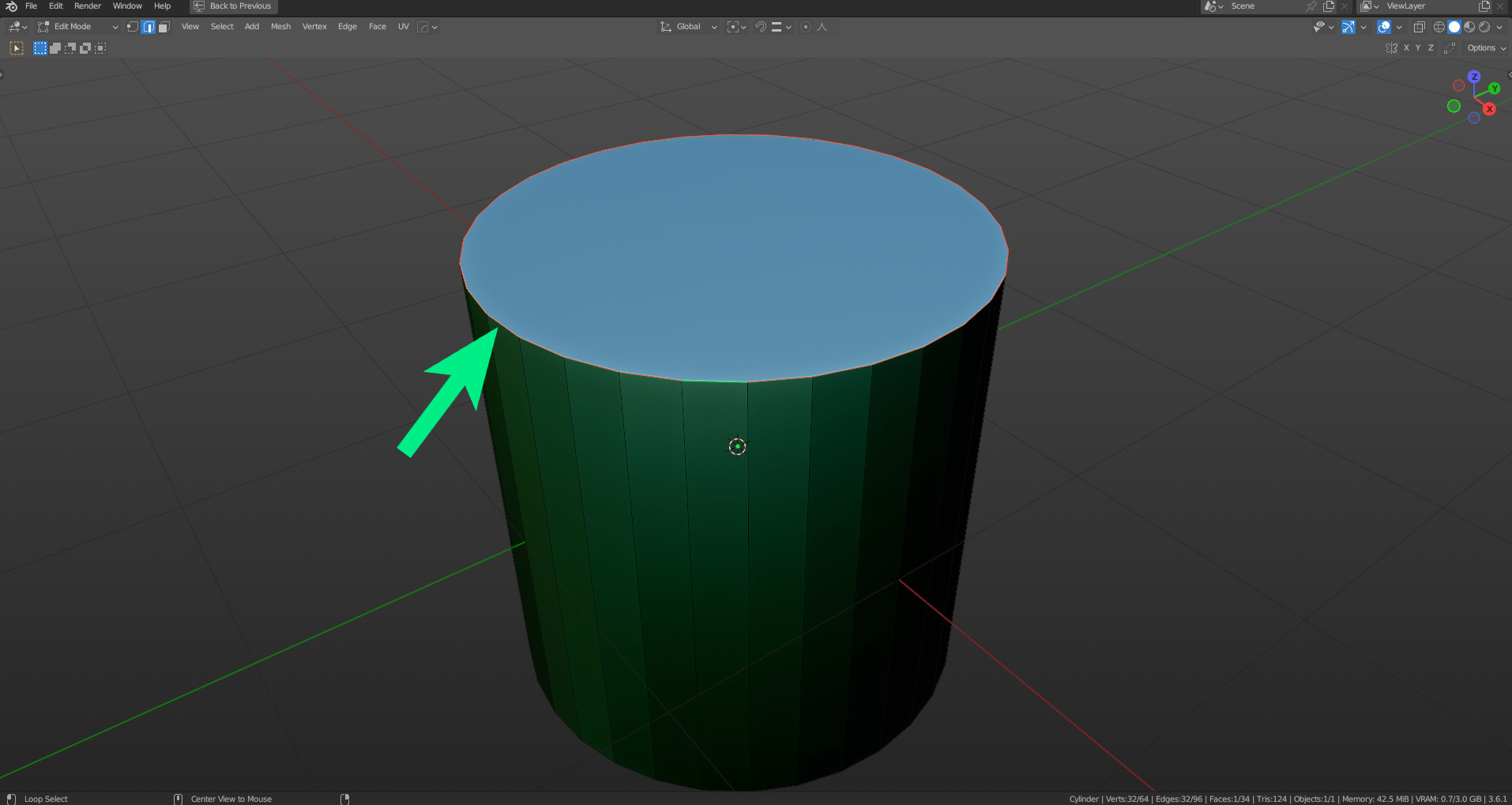
Task: Click the Back to Previous button
Action: click(x=234, y=6)
